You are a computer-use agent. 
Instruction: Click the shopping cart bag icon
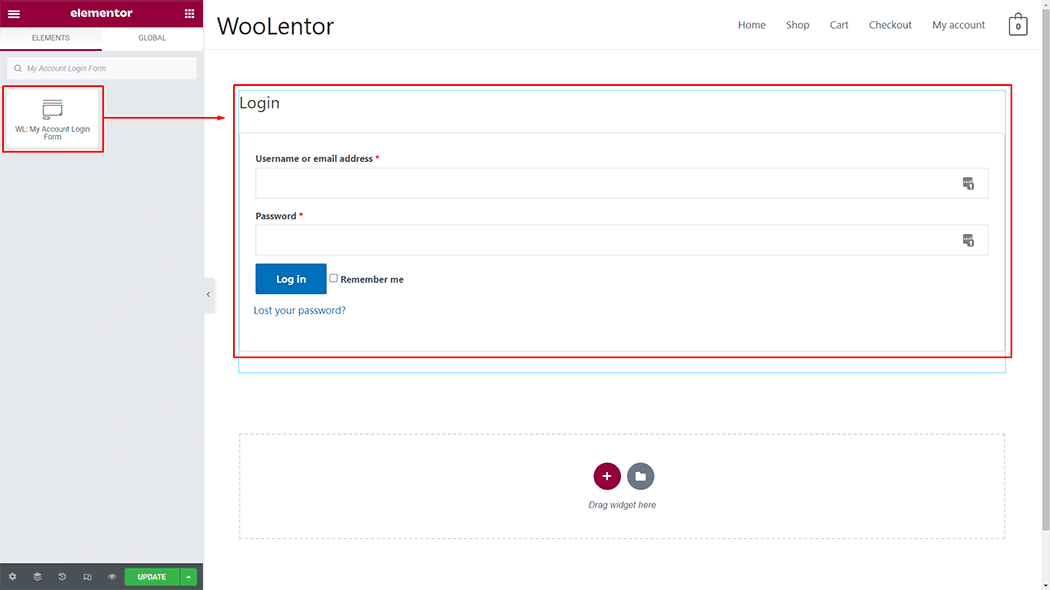1018,25
